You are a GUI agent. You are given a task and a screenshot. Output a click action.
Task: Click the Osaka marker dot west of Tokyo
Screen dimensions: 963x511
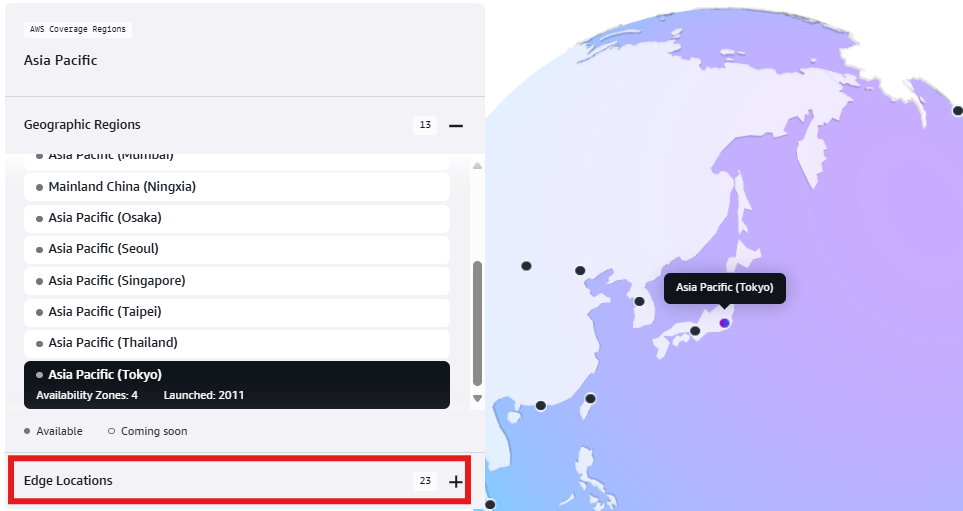695,331
